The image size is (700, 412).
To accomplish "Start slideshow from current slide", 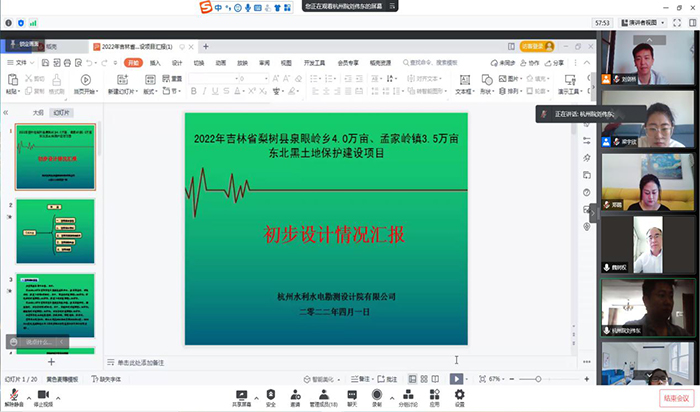I will tap(86, 83).
